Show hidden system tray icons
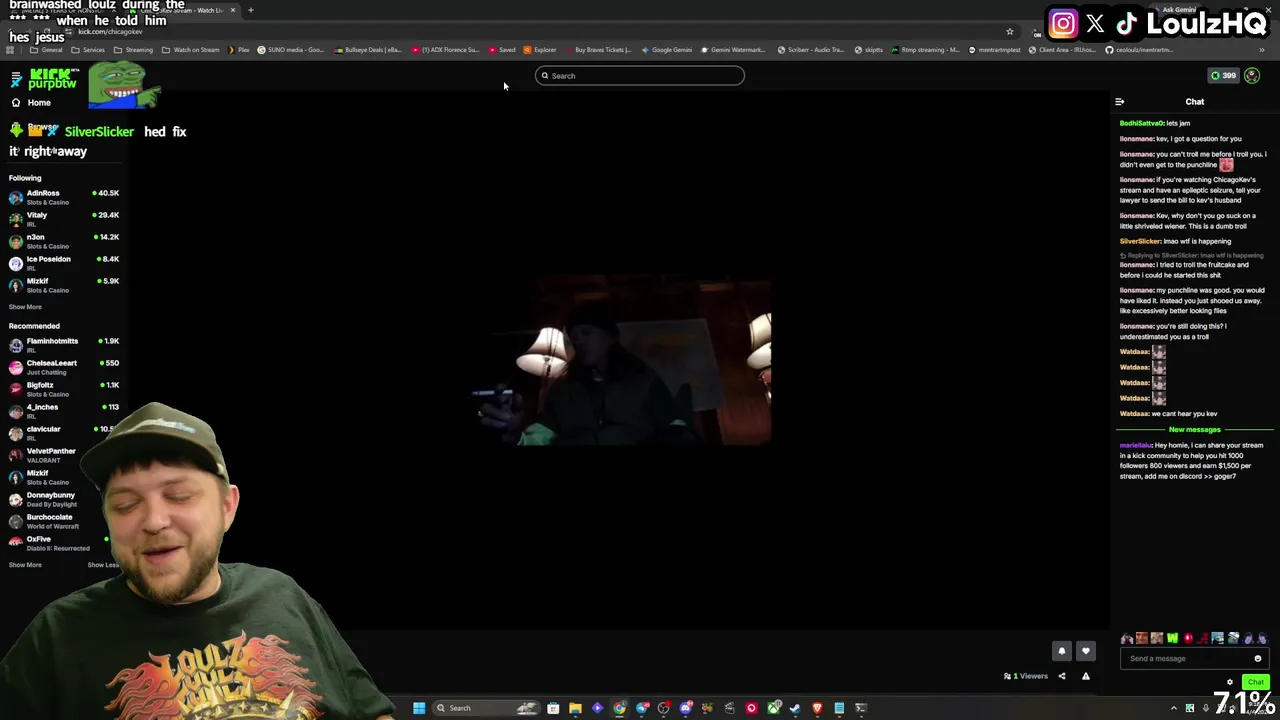 (x=1174, y=708)
